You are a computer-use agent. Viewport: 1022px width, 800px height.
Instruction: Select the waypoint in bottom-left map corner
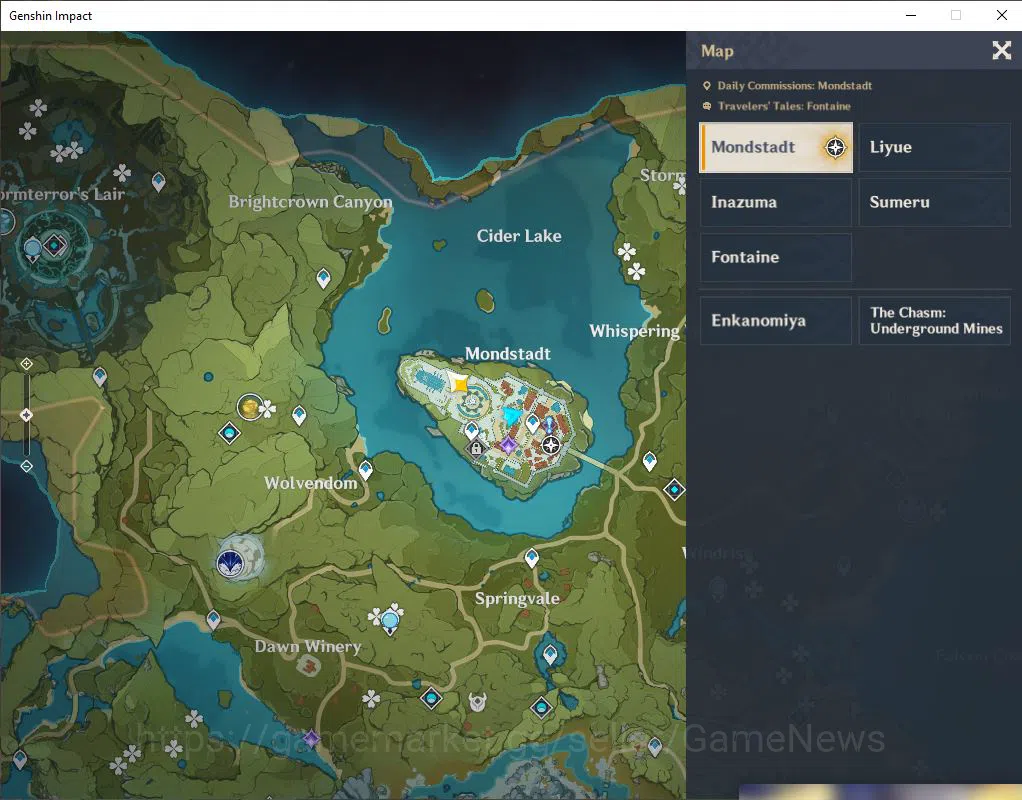coord(20,760)
